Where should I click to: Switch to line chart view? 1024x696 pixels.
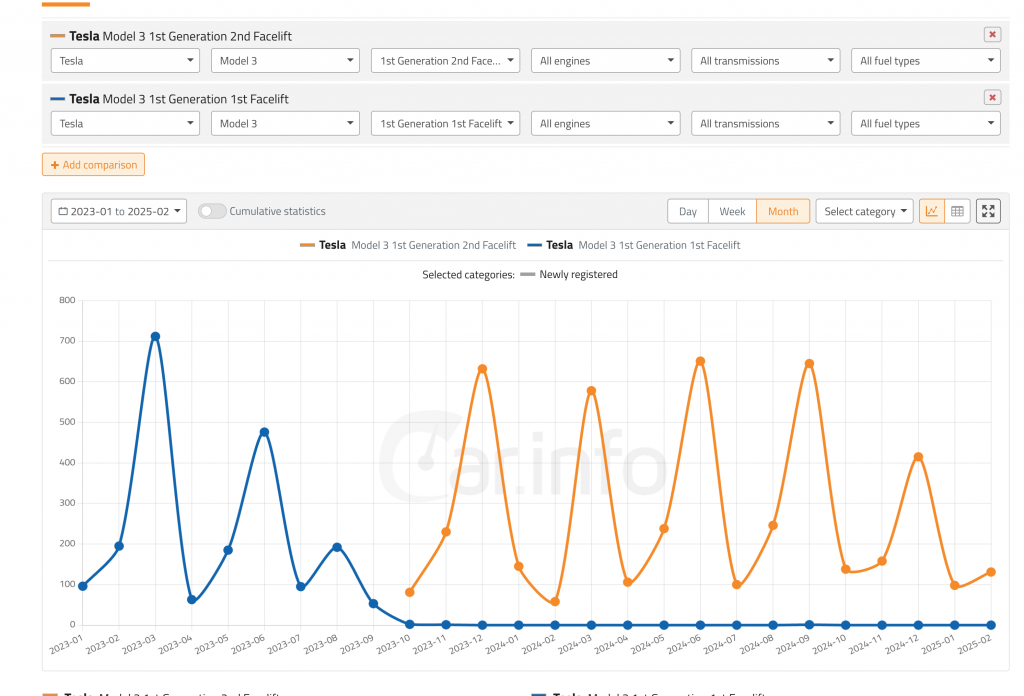[x=931, y=211]
